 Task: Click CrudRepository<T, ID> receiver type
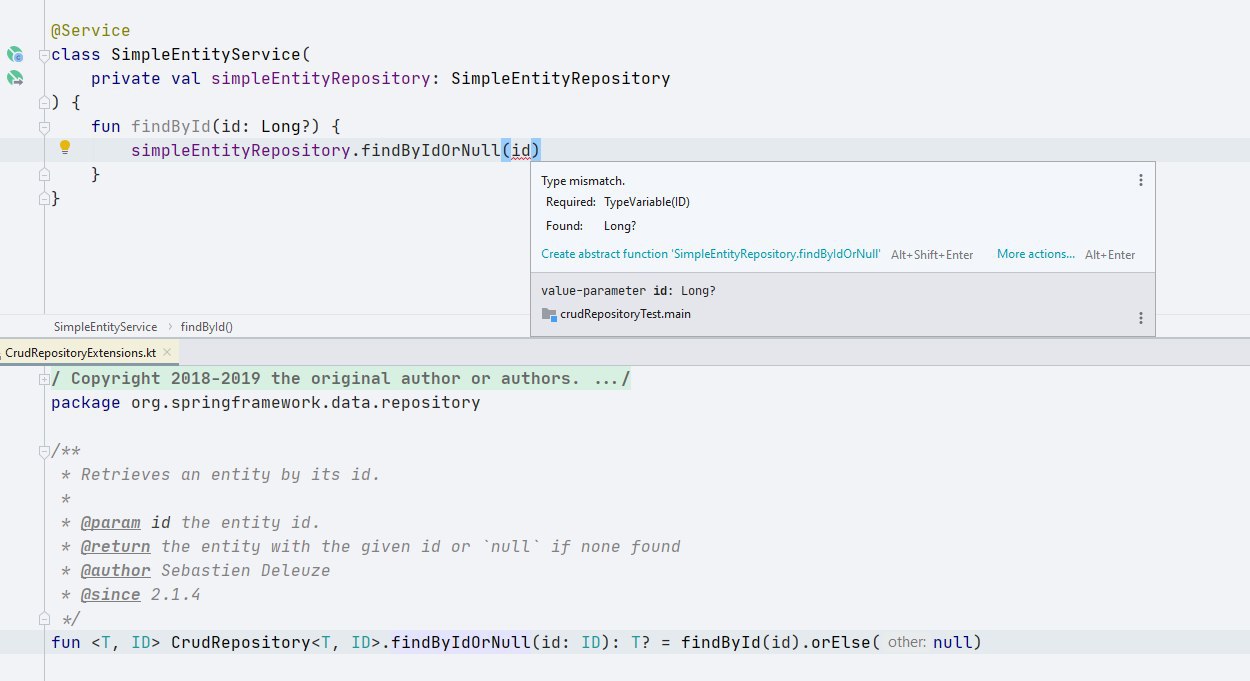tap(276, 642)
